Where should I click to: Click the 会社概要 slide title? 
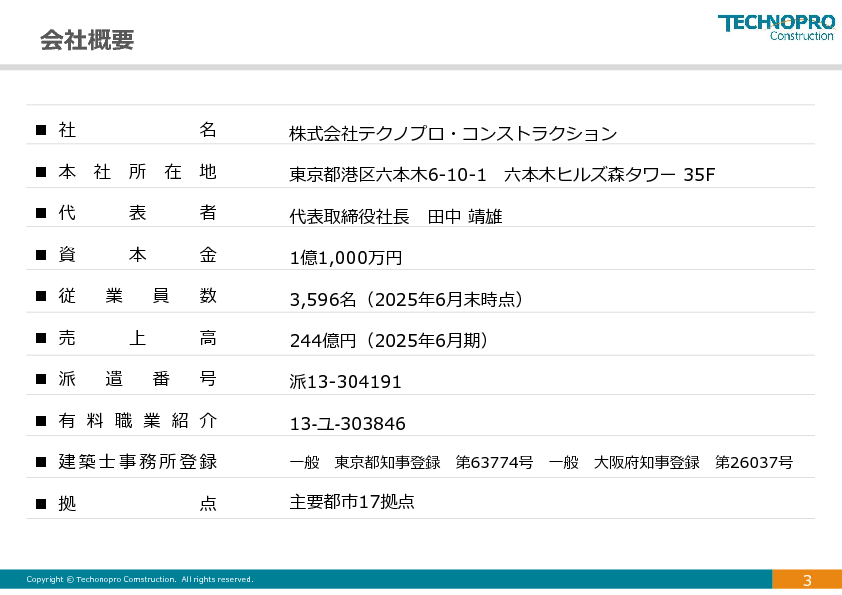tap(87, 40)
